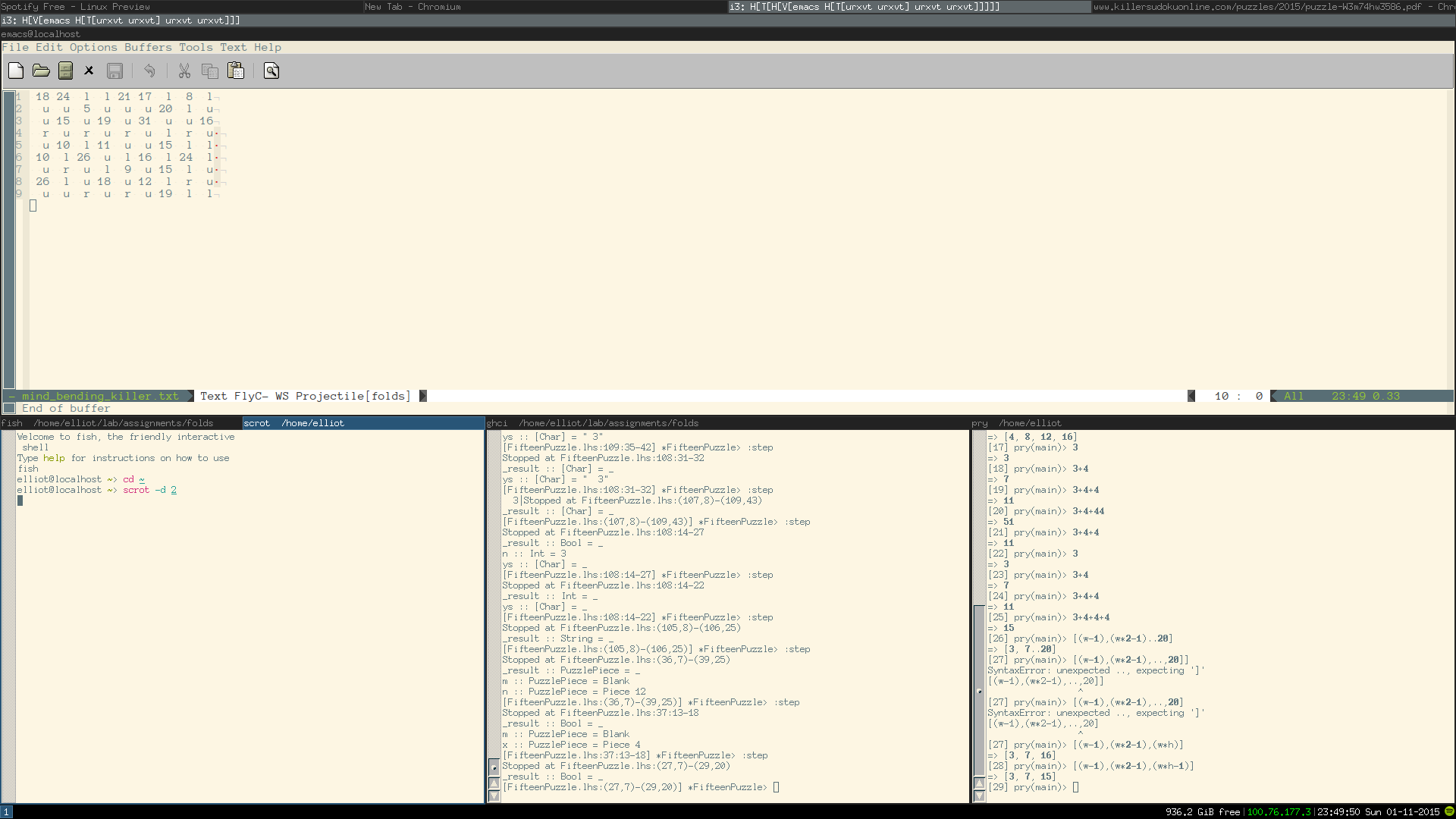Open the Buffers menu in Emacs
1456x819 pixels.
[x=149, y=47]
